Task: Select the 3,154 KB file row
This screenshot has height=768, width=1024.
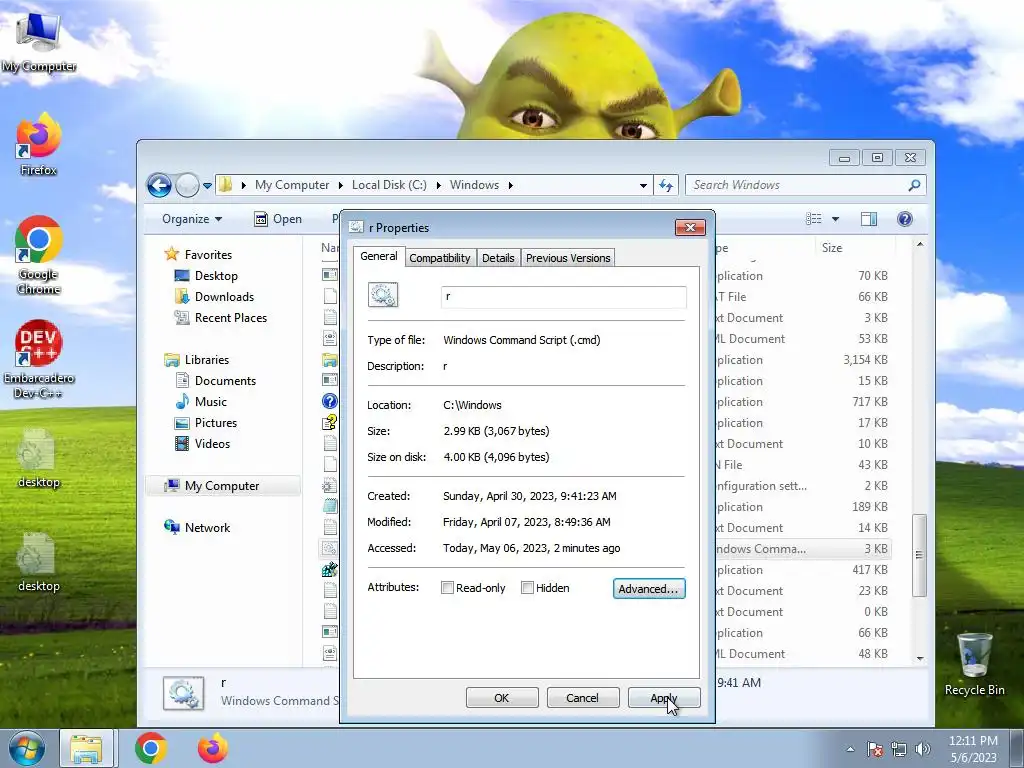Action: 803,360
